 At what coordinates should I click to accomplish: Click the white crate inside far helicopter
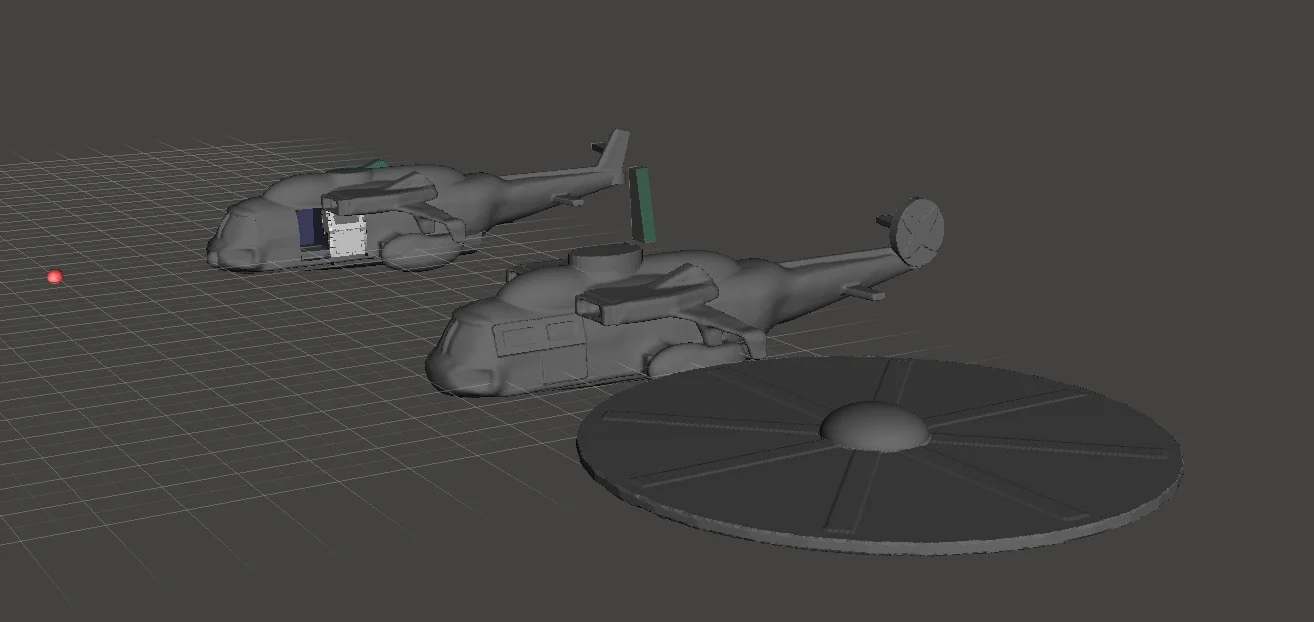(x=346, y=236)
